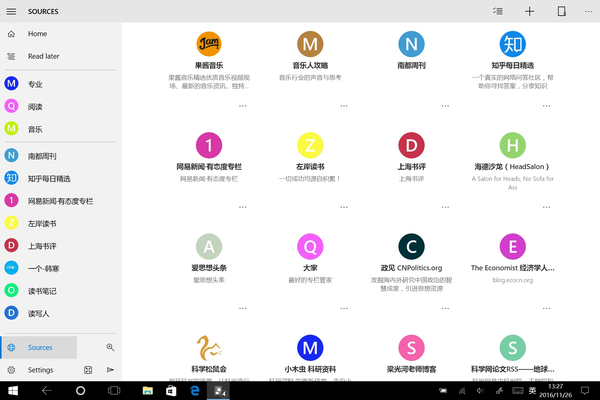Click the 政见 CNPolitics.org title
The image size is (600, 400).
click(x=411, y=268)
